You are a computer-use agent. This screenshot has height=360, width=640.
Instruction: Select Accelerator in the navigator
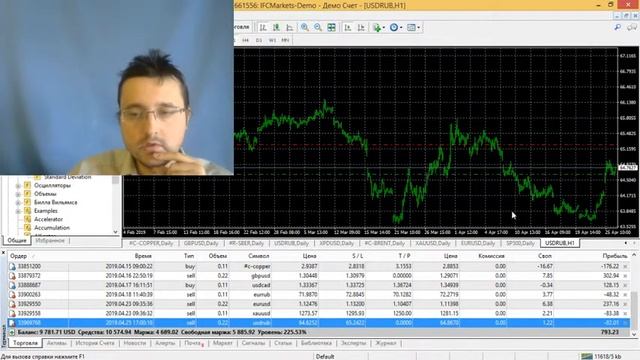48,219
